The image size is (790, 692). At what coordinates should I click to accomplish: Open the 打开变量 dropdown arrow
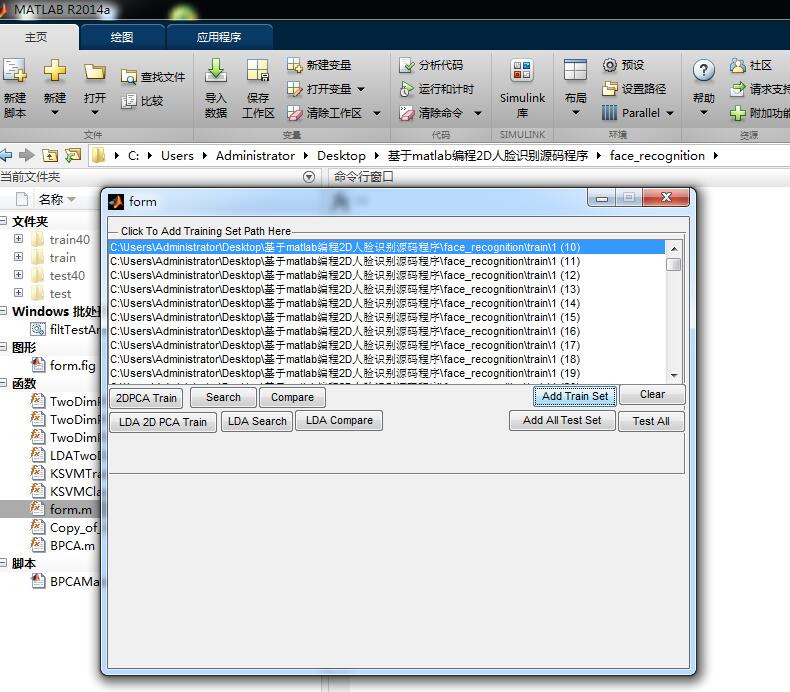pyautogui.click(x=361, y=89)
